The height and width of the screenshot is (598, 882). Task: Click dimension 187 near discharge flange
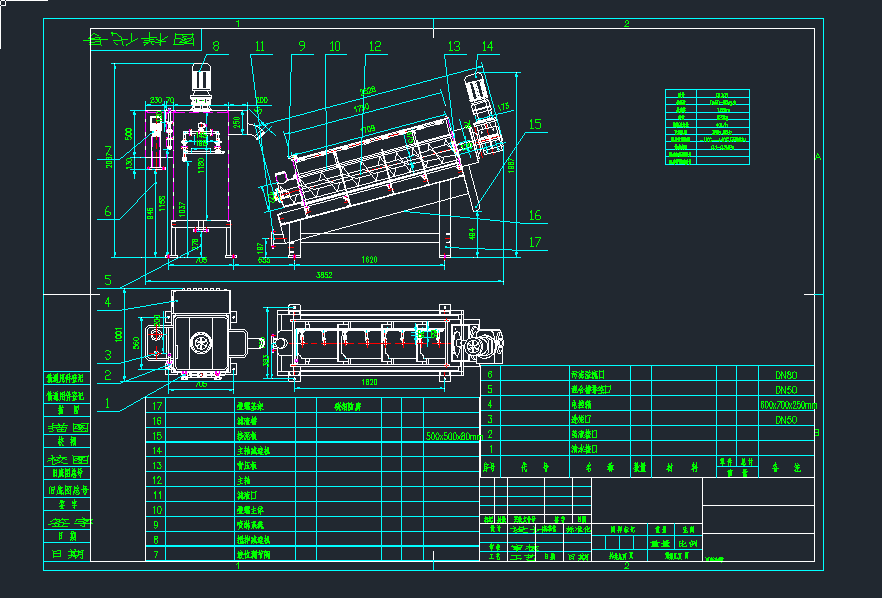[260, 248]
